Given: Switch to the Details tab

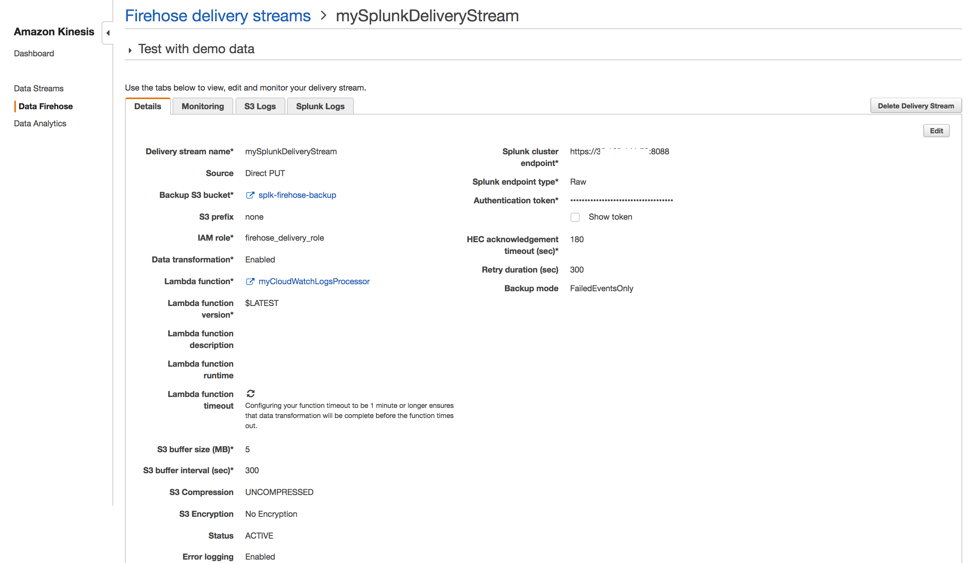Looking at the screenshot, I should tap(147, 106).
